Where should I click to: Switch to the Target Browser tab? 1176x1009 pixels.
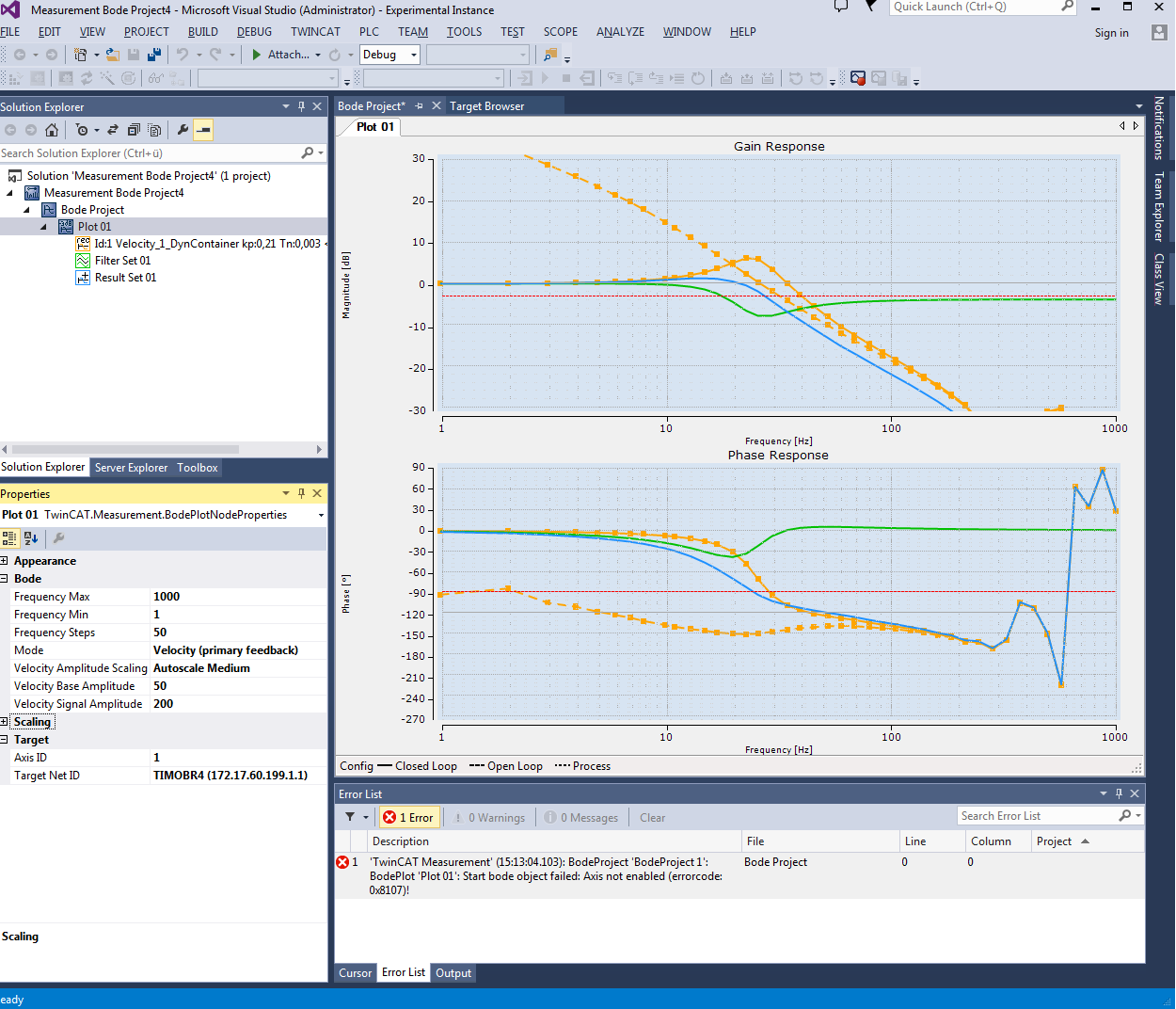pos(486,106)
